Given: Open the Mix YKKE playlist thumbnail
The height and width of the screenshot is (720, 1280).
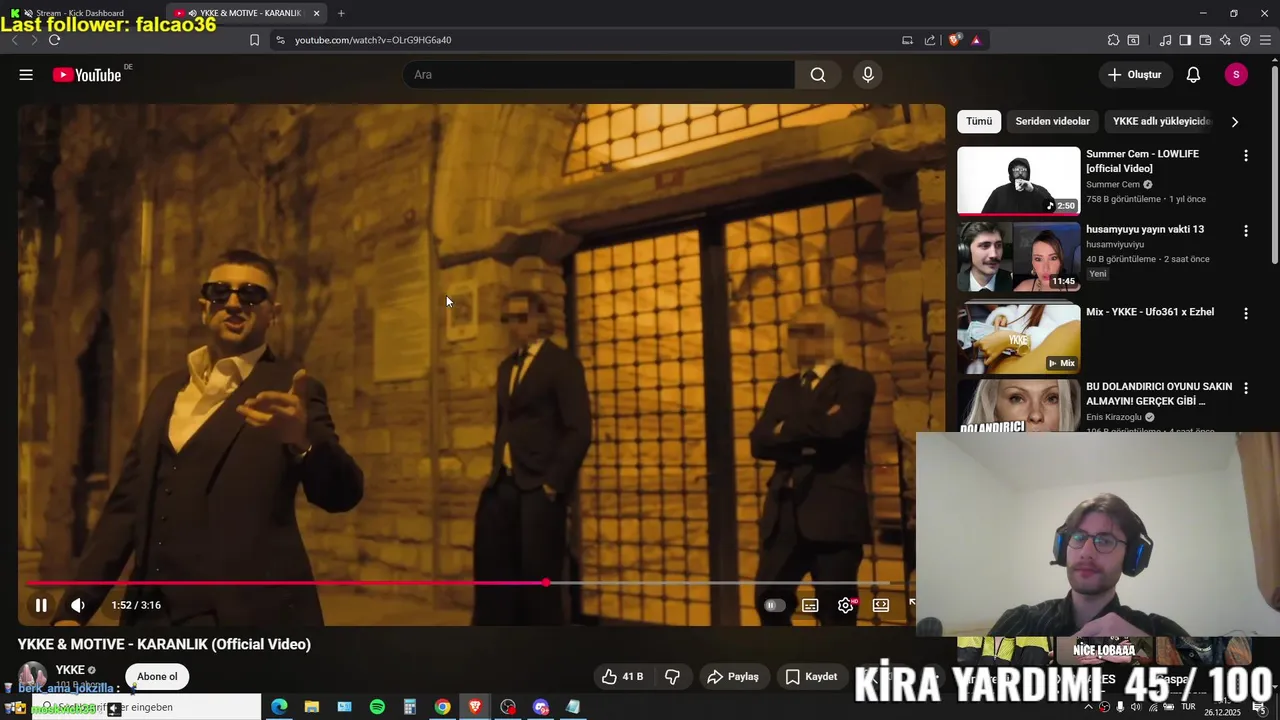Looking at the screenshot, I should (1019, 339).
